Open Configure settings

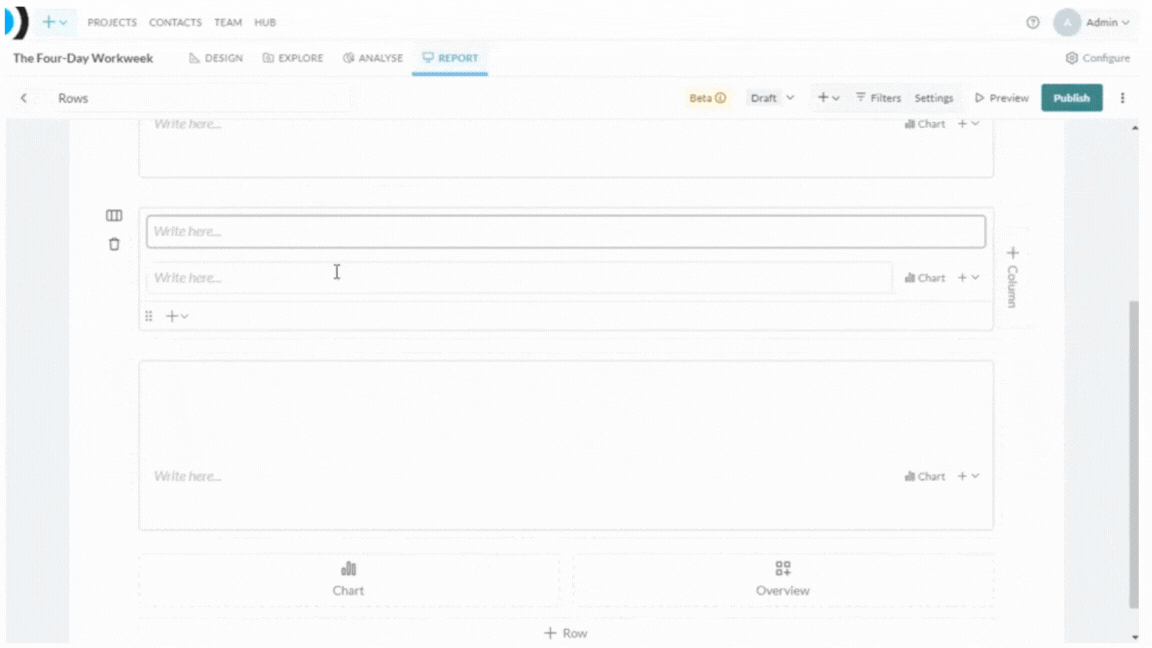(x=1098, y=58)
